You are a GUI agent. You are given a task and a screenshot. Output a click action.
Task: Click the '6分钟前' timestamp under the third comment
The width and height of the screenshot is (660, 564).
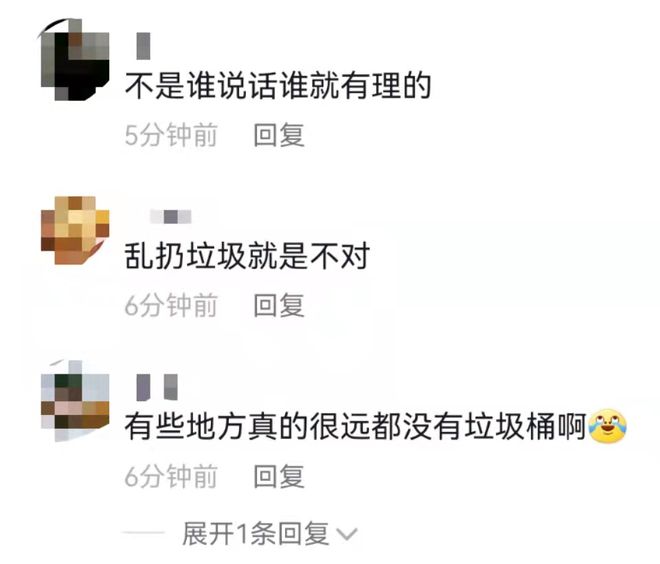point(171,476)
